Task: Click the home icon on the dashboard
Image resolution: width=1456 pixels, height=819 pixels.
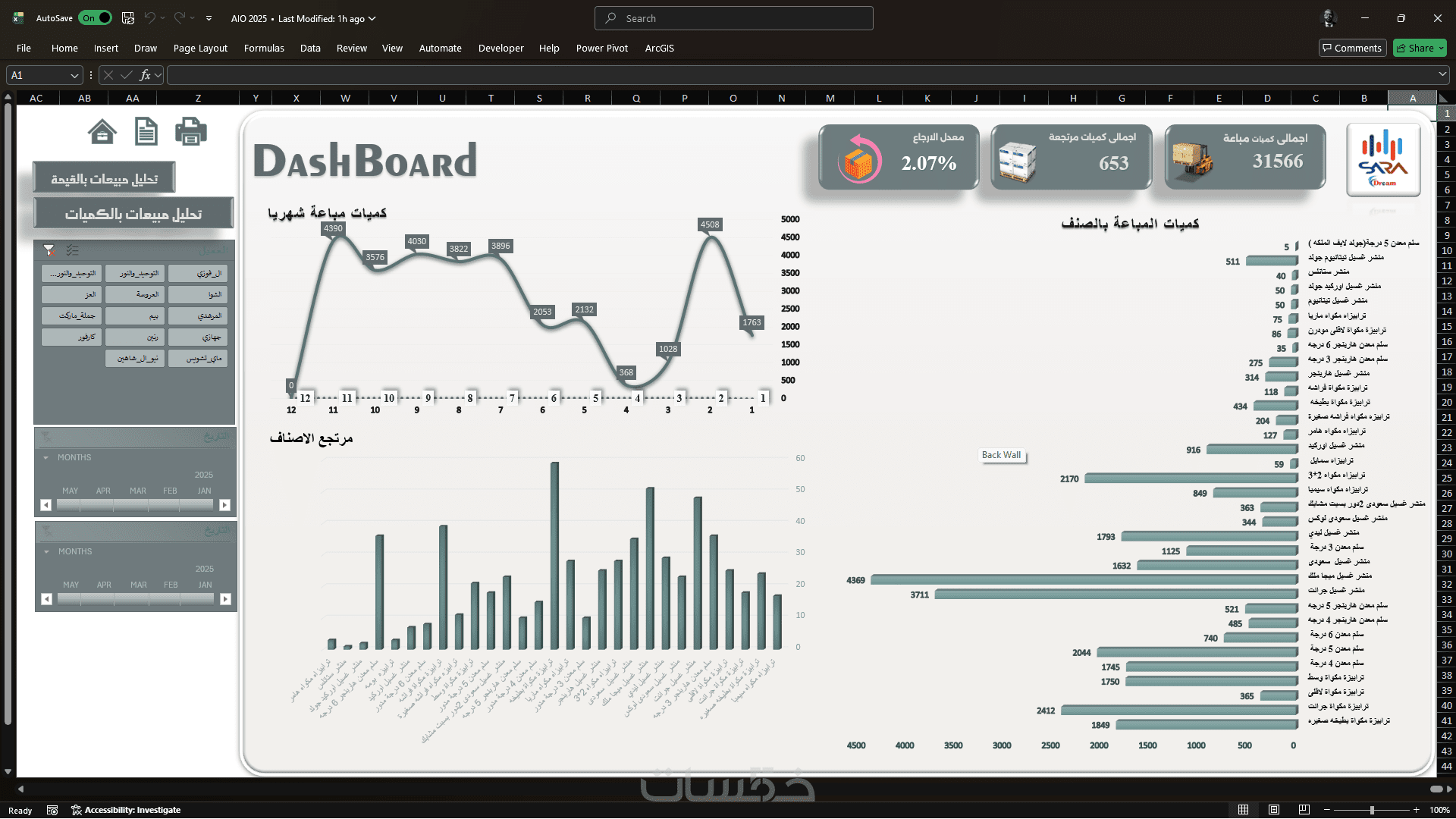Action: (x=102, y=132)
